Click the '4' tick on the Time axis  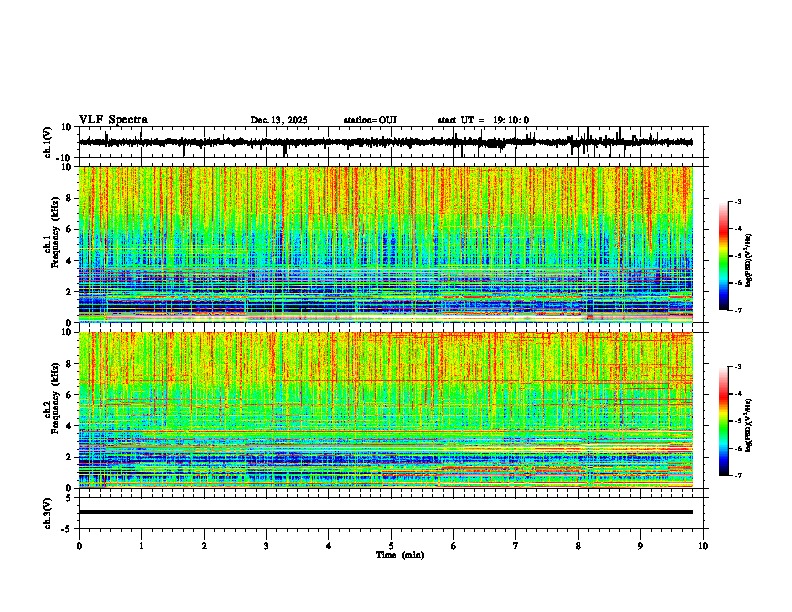[329, 546]
